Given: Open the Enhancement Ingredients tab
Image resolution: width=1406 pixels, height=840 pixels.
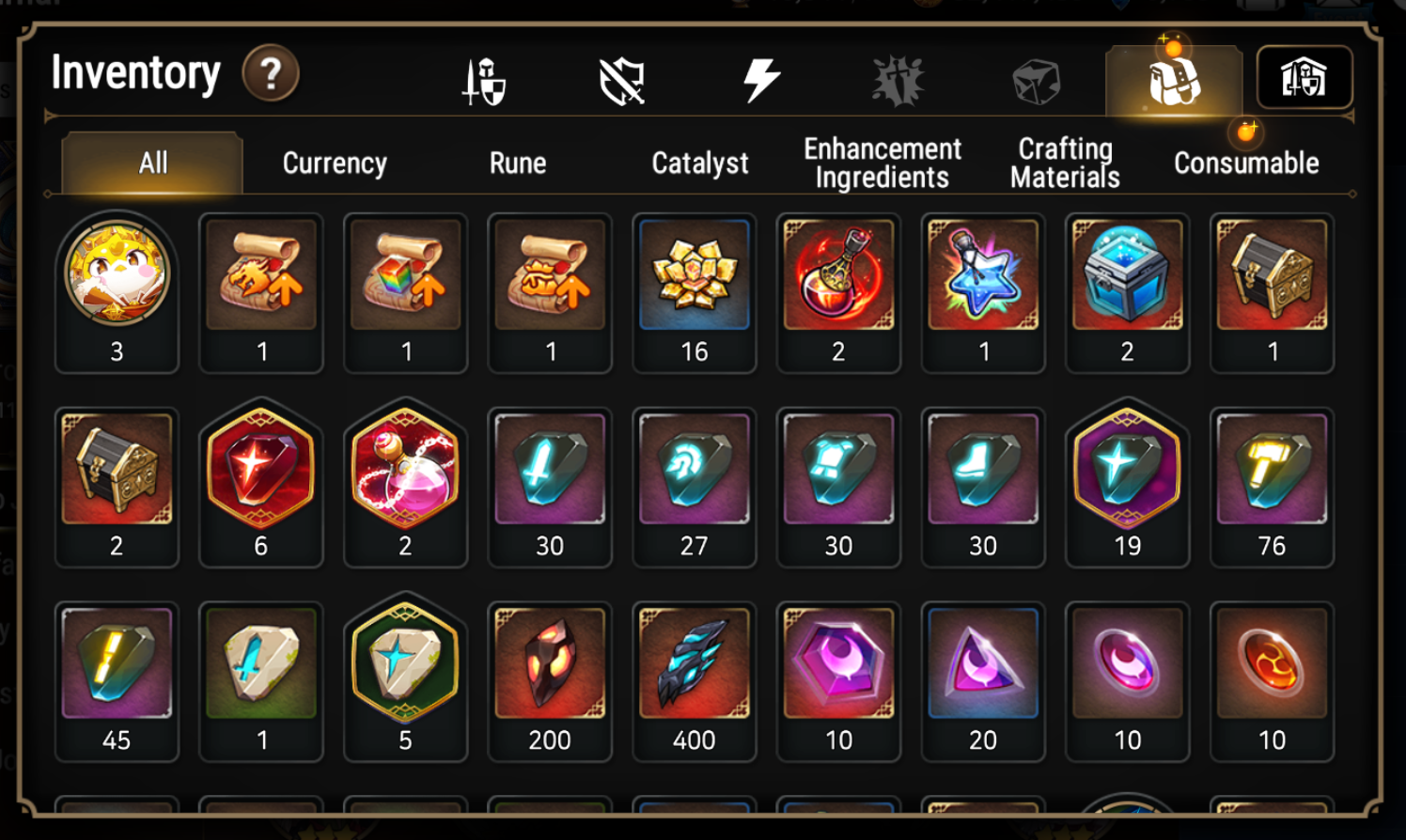Looking at the screenshot, I should (x=883, y=163).
